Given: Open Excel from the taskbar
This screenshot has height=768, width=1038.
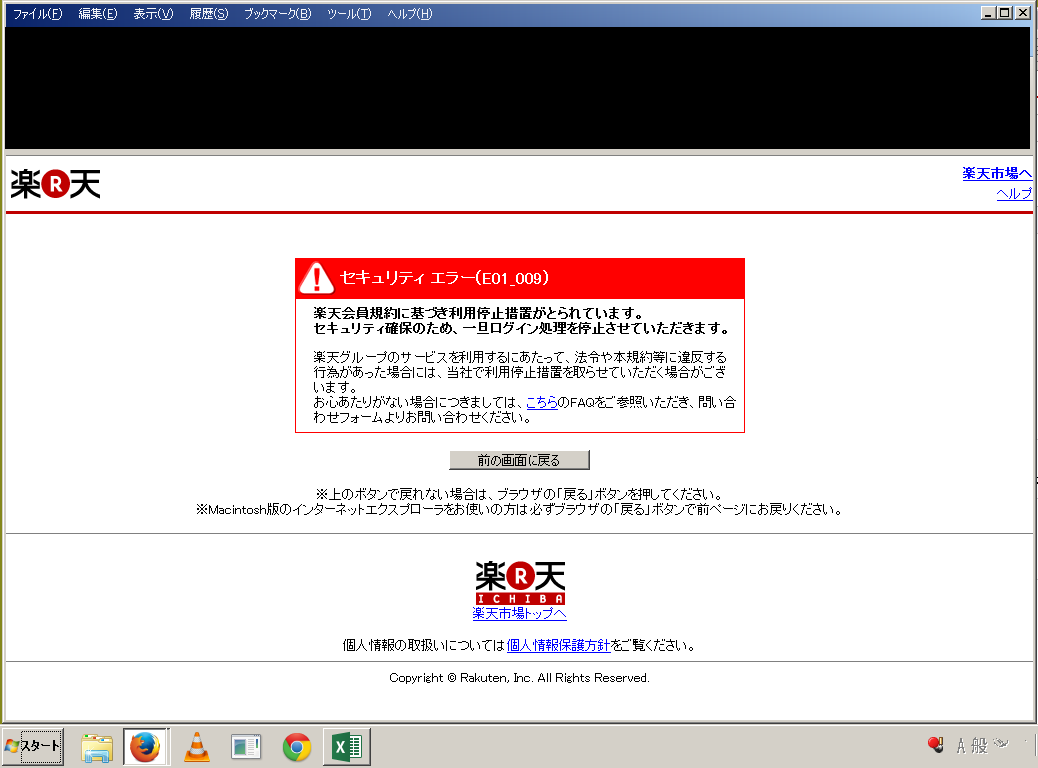Looking at the screenshot, I should pos(347,747).
